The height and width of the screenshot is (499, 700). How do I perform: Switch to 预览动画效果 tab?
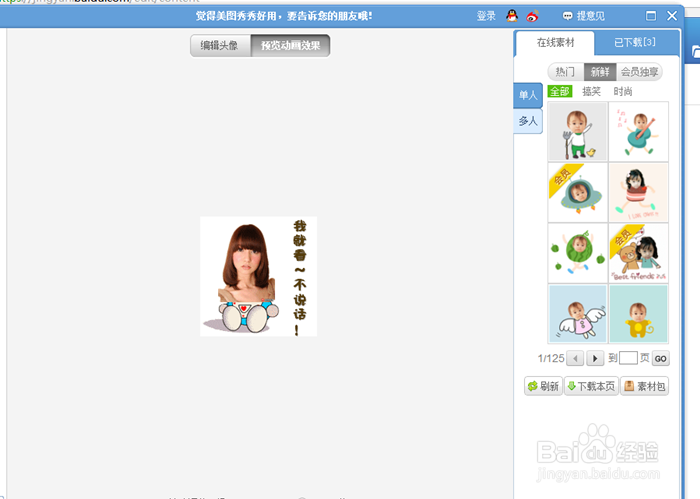point(291,46)
